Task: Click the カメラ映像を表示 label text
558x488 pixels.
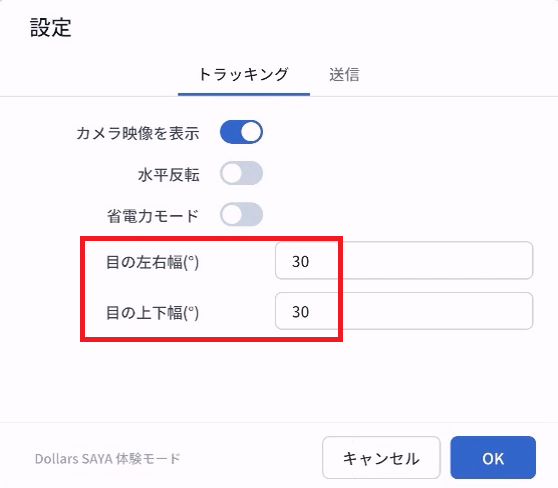Action: click(x=138, y=133)
